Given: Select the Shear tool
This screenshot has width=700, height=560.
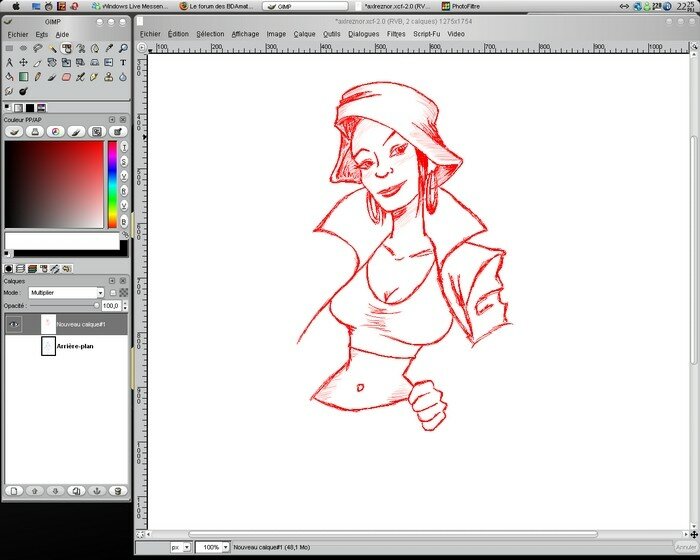Looking at the screenshot, I should tap(80, 63).
